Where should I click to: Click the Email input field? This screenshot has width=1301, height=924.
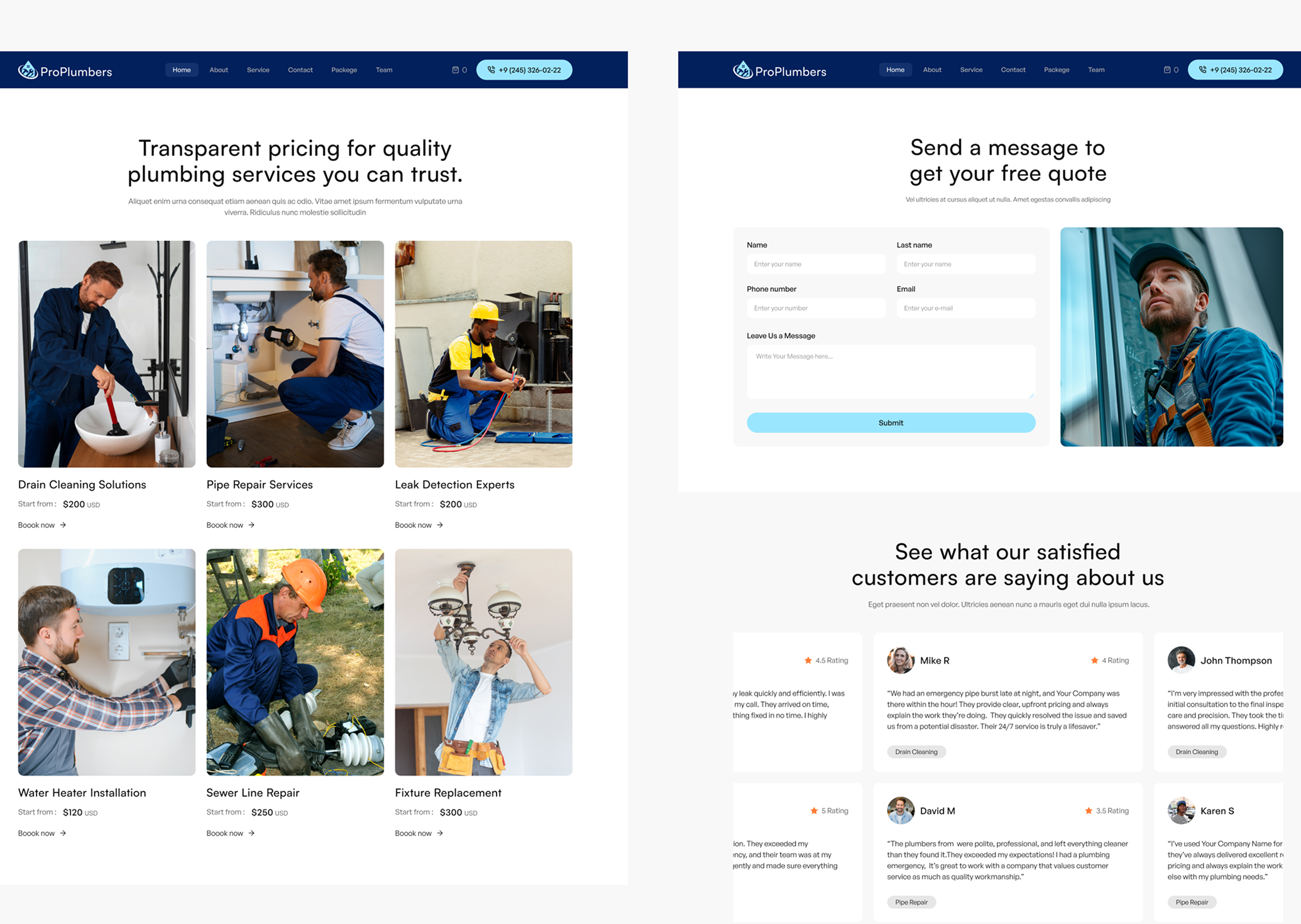click(965, 308)
